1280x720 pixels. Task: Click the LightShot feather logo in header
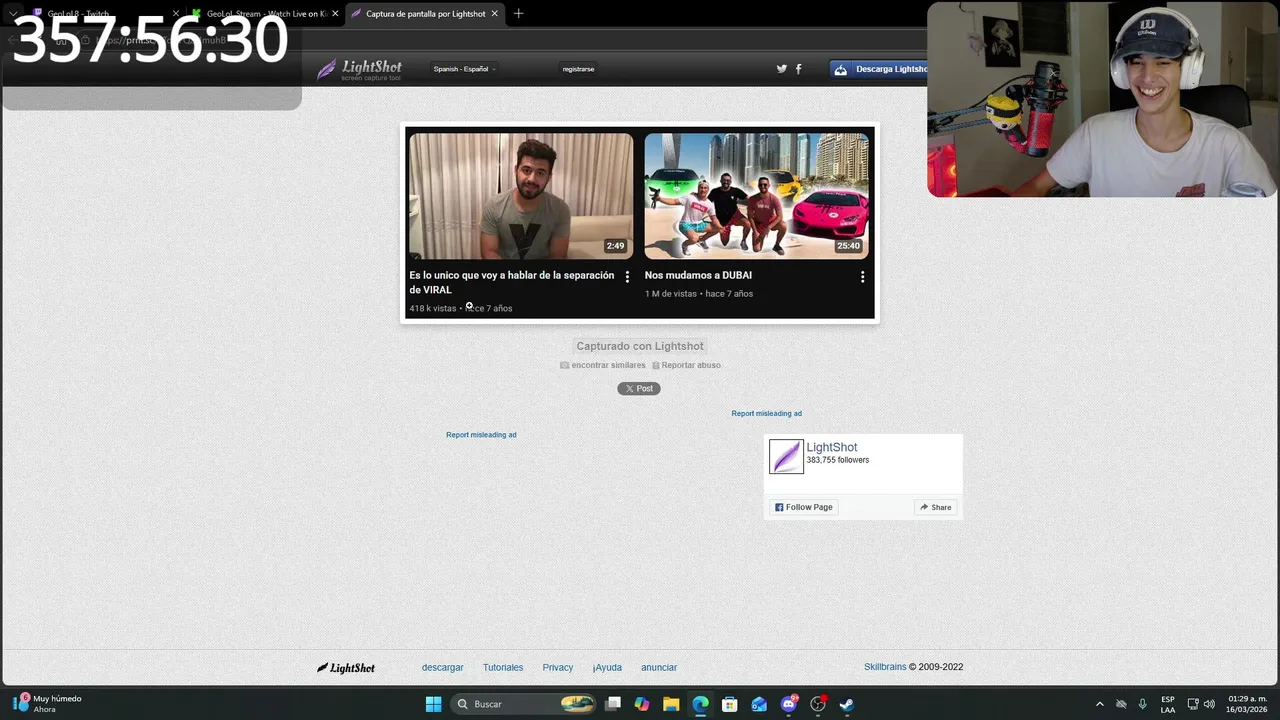click(x=359, y=69)
